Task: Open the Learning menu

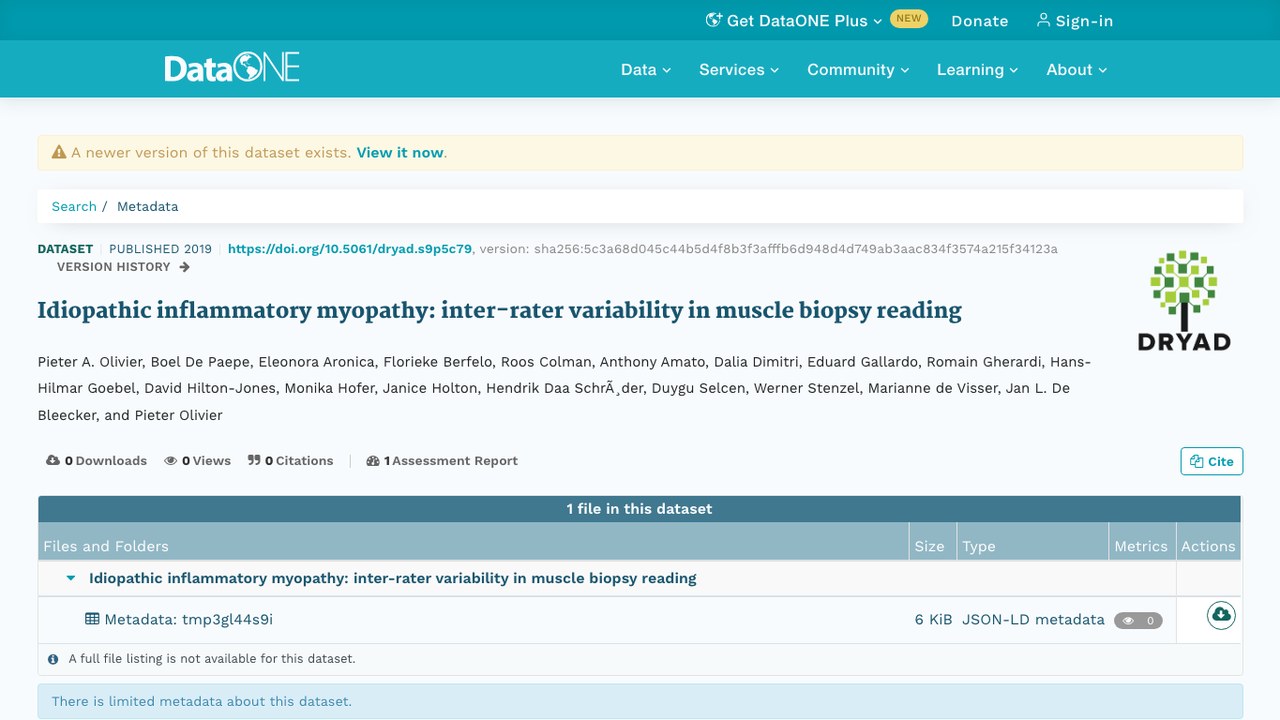Action: (x=977, y=69)
